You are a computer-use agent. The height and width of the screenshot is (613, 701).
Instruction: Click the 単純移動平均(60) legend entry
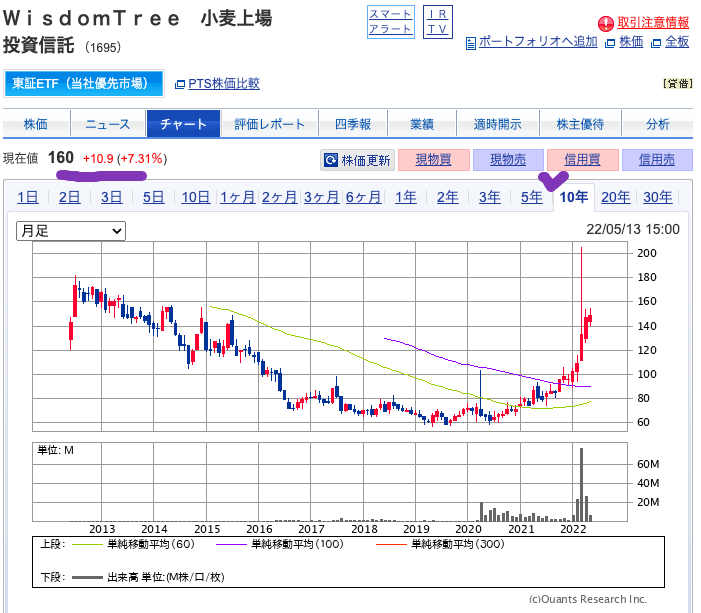pos(133,544)
